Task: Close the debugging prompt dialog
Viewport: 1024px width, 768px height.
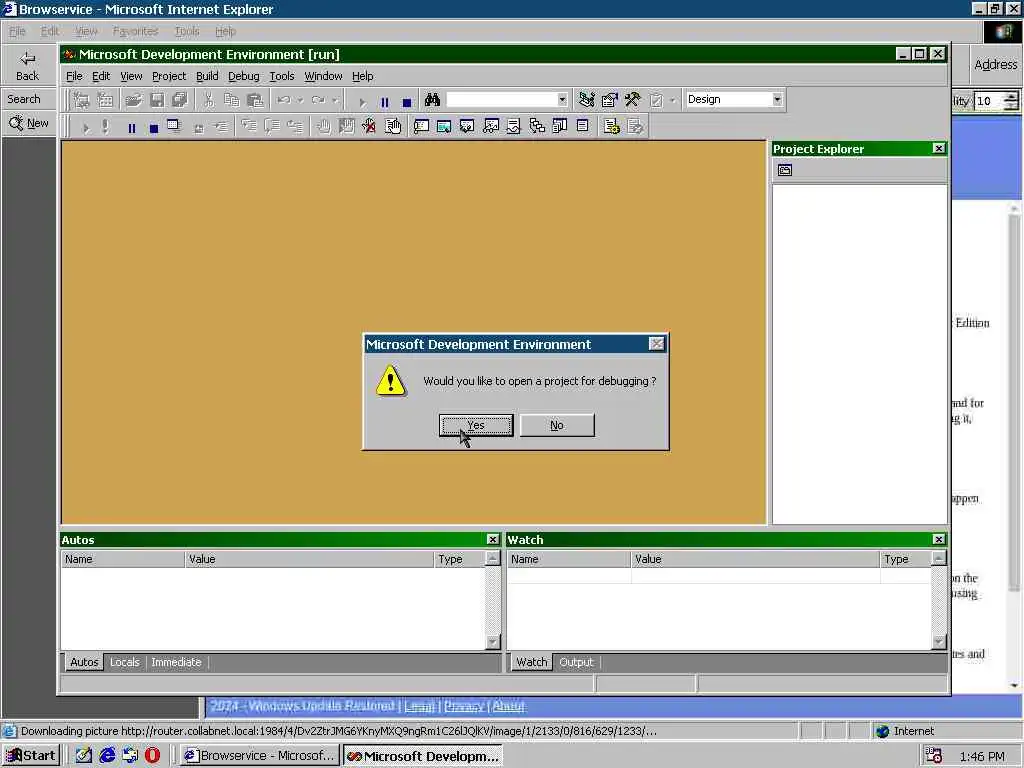Action: coord(657,344)
